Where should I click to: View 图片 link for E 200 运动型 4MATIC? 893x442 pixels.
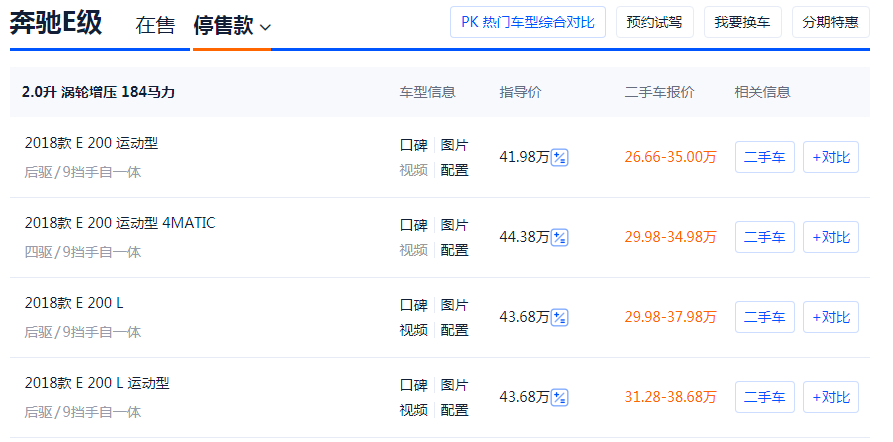pos(454,225)
